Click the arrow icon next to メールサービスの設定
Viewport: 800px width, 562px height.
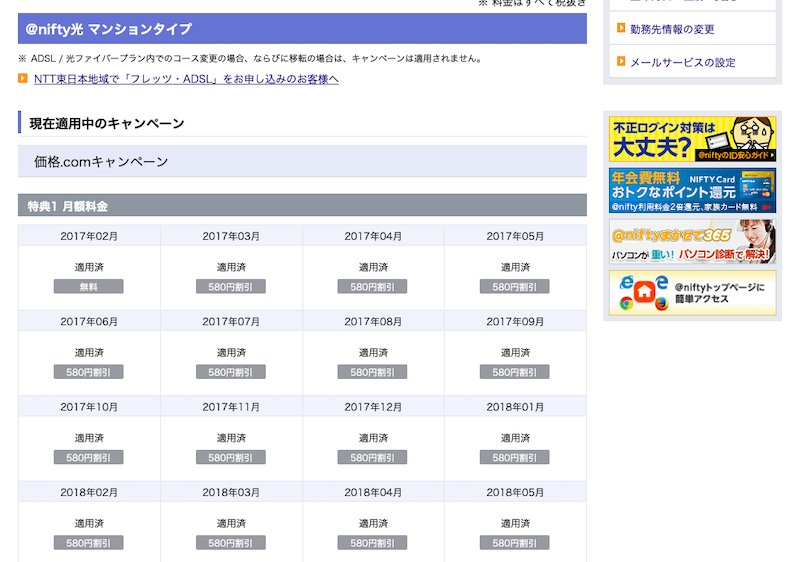pos(621,61)
